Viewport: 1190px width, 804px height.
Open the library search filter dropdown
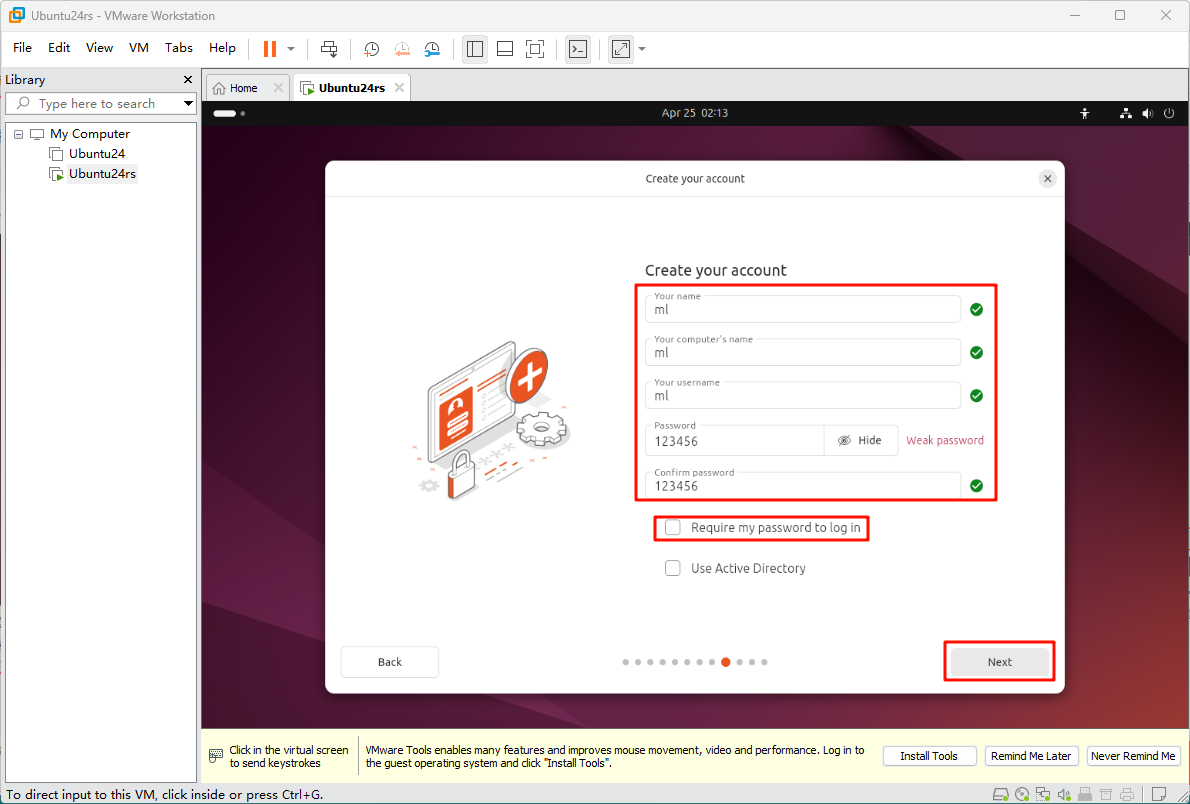click(x=188, y=103)
